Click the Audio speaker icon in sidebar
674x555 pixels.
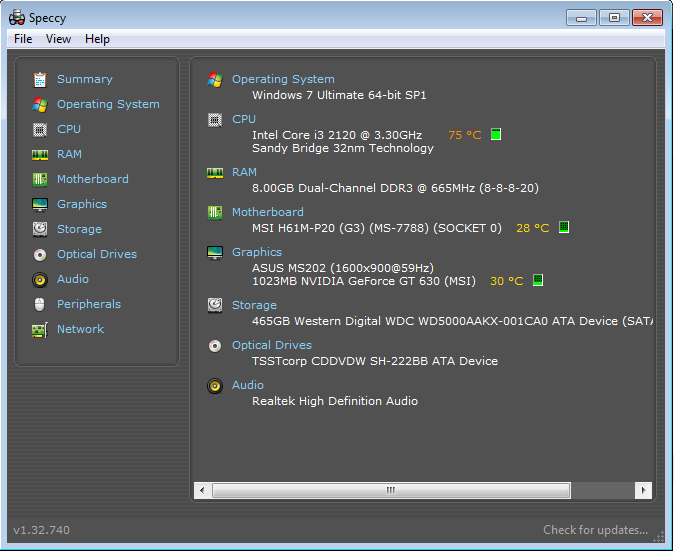point(40,280)
